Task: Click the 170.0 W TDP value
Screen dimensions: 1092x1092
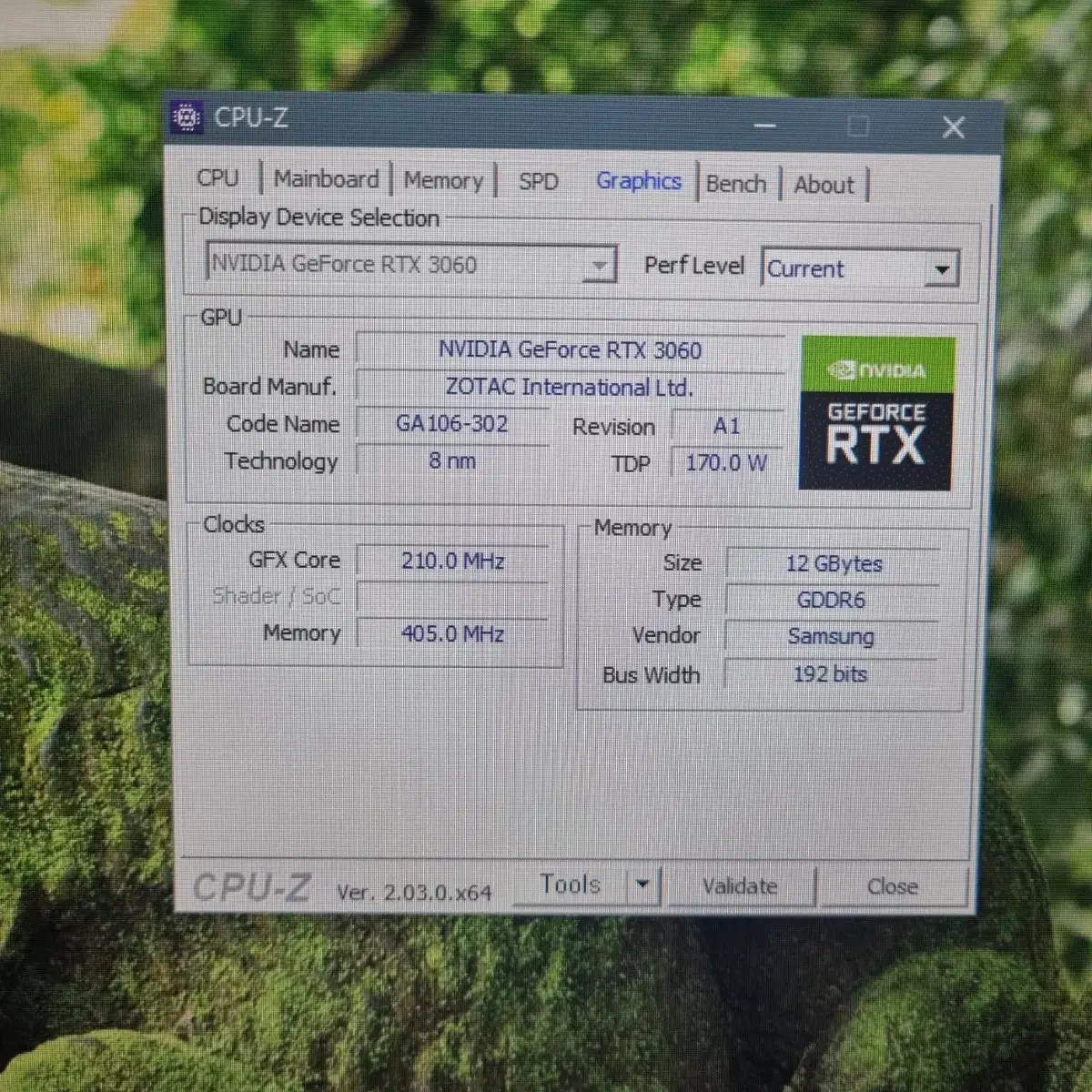Action: tap(727, 462)
